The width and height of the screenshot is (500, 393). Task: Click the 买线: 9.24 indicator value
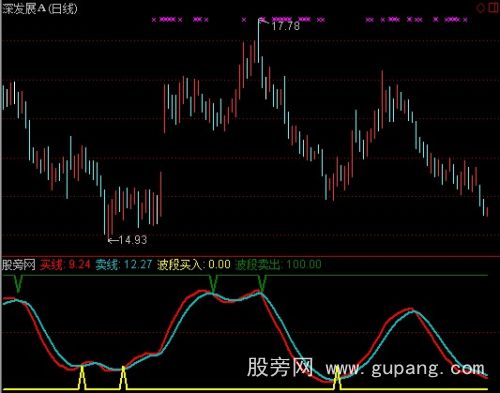(x=65, y=265)
